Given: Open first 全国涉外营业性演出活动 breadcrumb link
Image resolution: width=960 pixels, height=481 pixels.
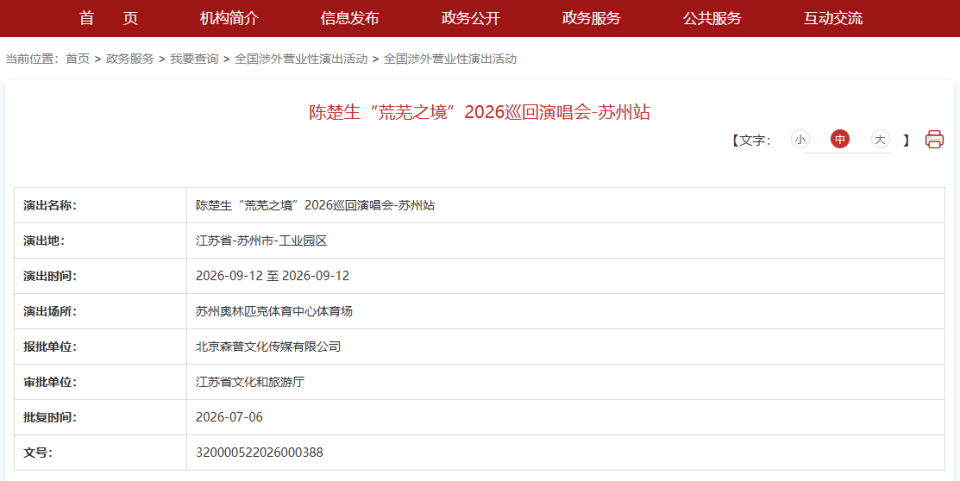Looking at the screenshot, I should click(x=301, y=59).
